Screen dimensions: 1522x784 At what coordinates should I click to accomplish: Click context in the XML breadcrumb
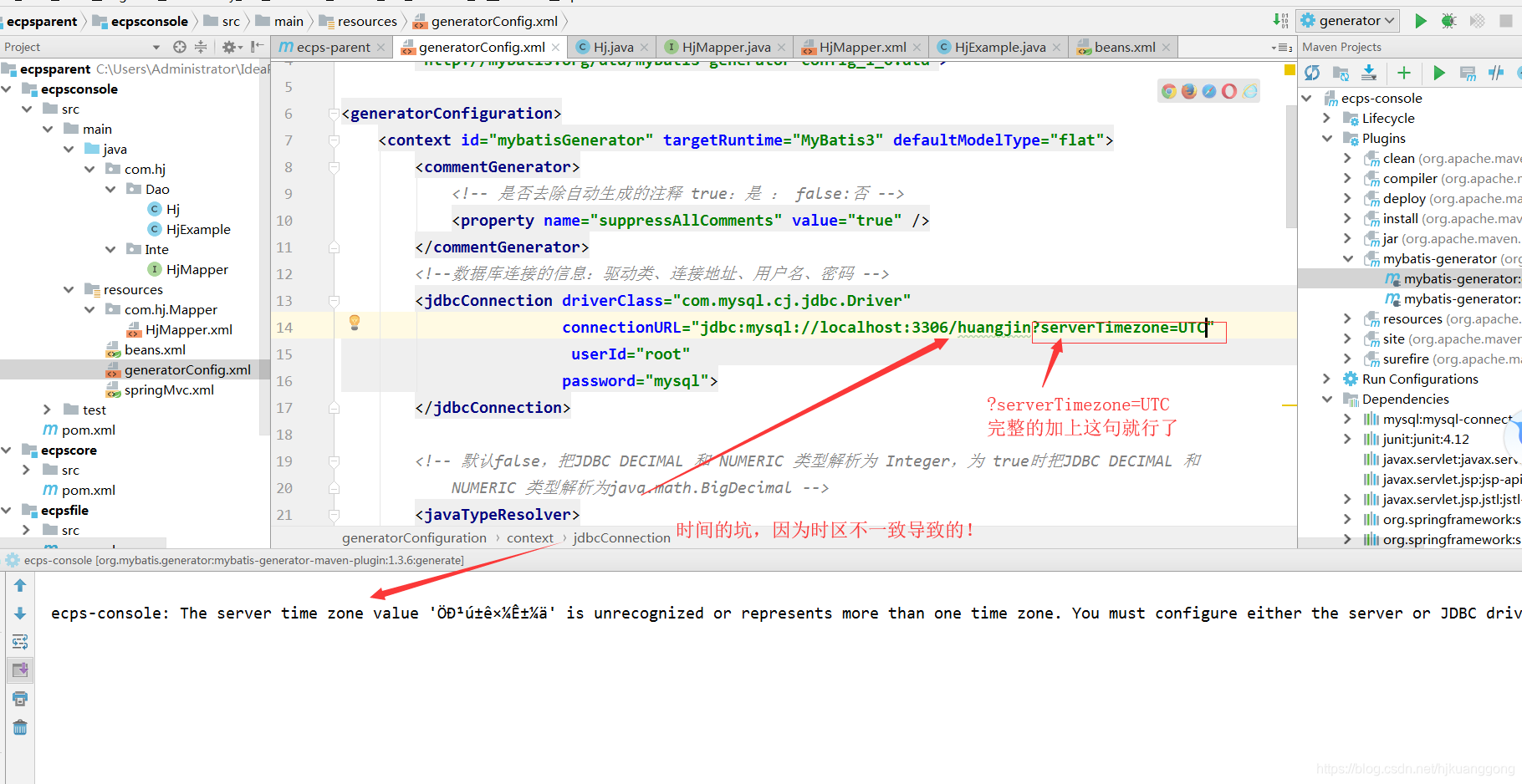point(530,538)
